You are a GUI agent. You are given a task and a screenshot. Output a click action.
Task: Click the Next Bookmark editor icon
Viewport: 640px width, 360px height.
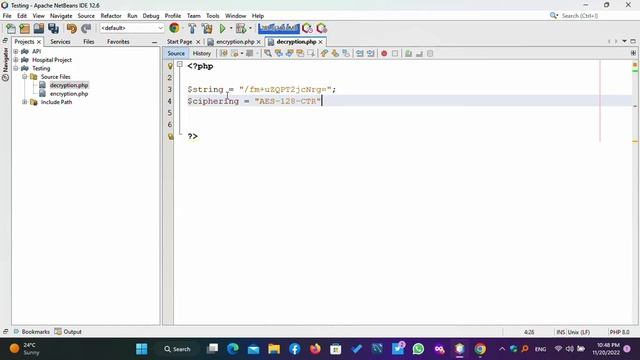pyautogui.click(x=335, y=53)
